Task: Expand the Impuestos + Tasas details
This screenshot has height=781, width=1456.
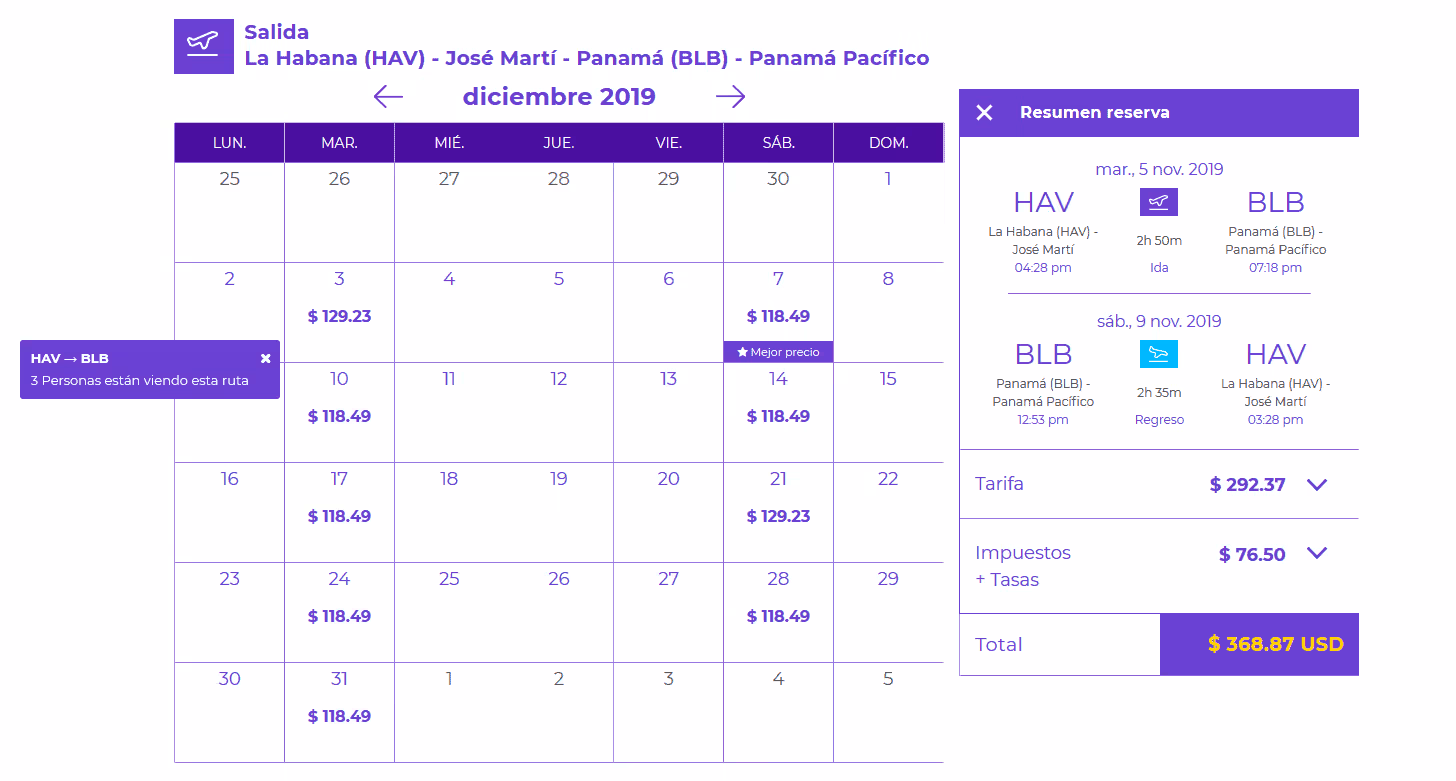Action: coord(1317,553)
